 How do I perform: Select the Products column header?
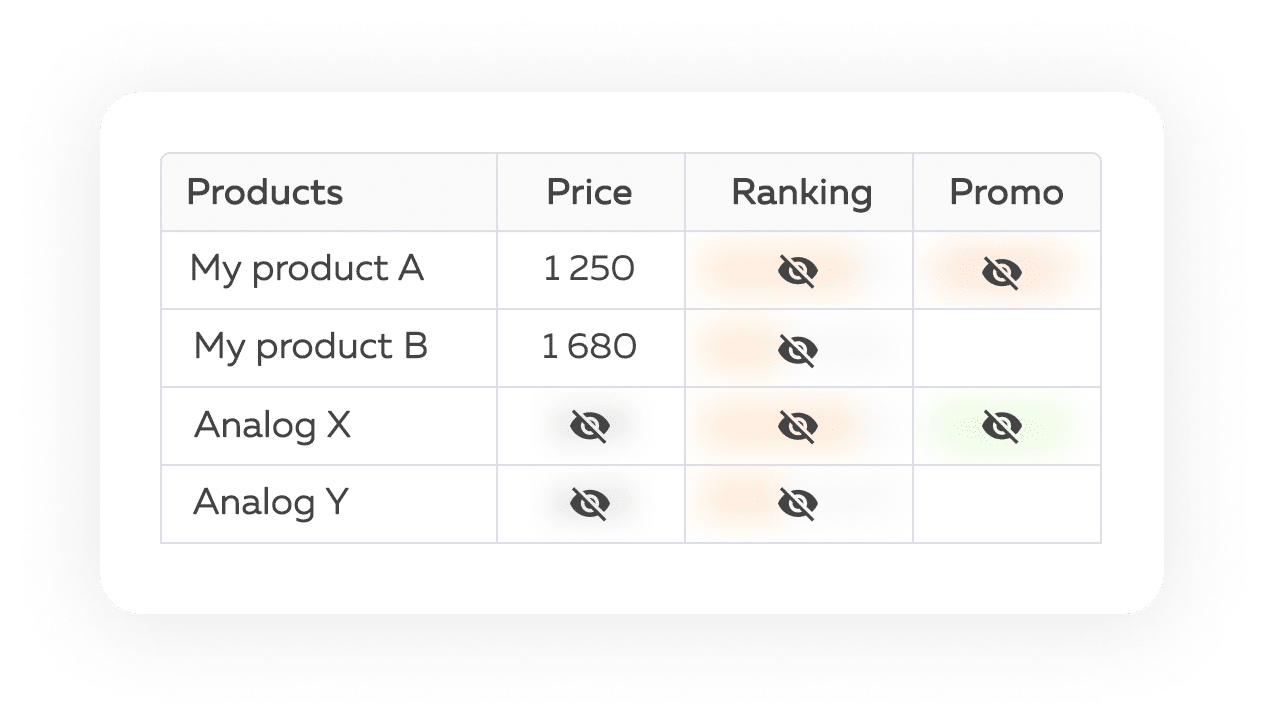265,192
